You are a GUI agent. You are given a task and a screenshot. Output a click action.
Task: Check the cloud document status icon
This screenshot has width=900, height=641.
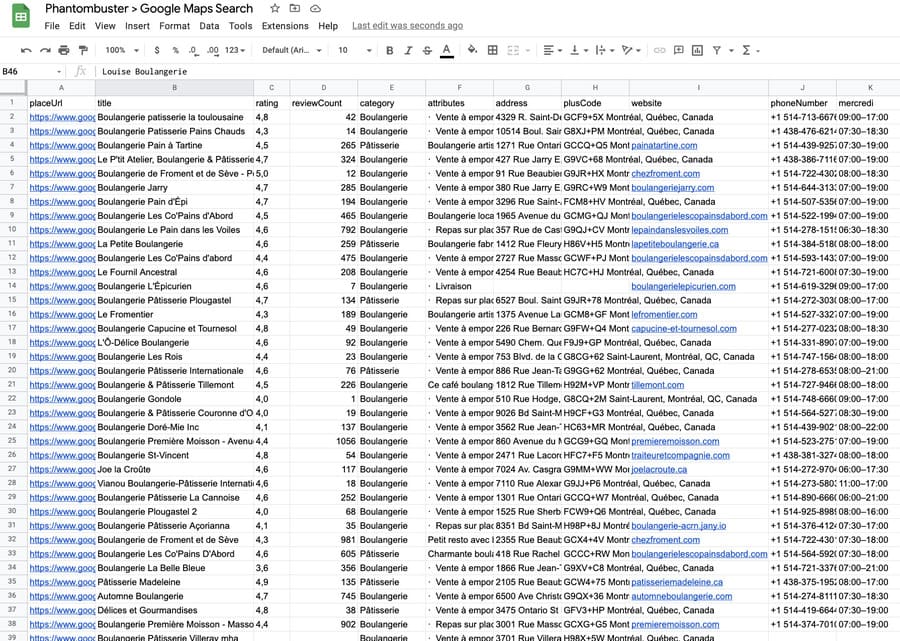(x=315, y=9)
